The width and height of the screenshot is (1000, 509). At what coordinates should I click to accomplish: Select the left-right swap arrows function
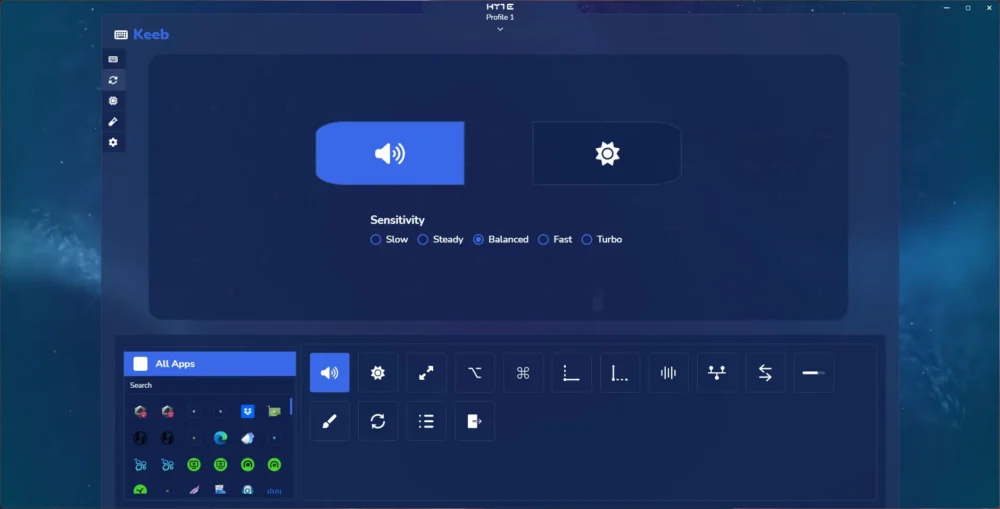click(765, 373)
